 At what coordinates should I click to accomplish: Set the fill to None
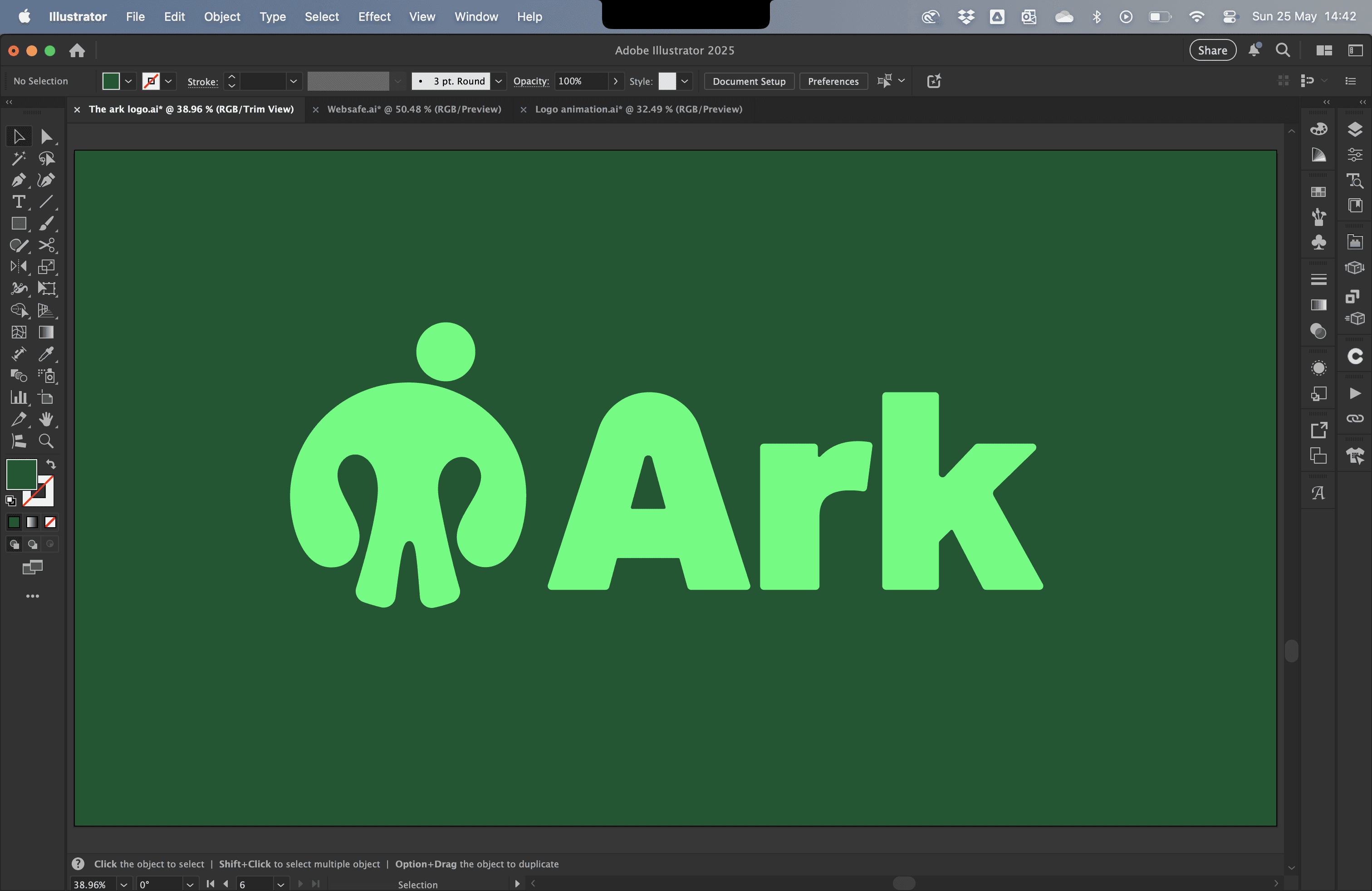coord(50,522)
